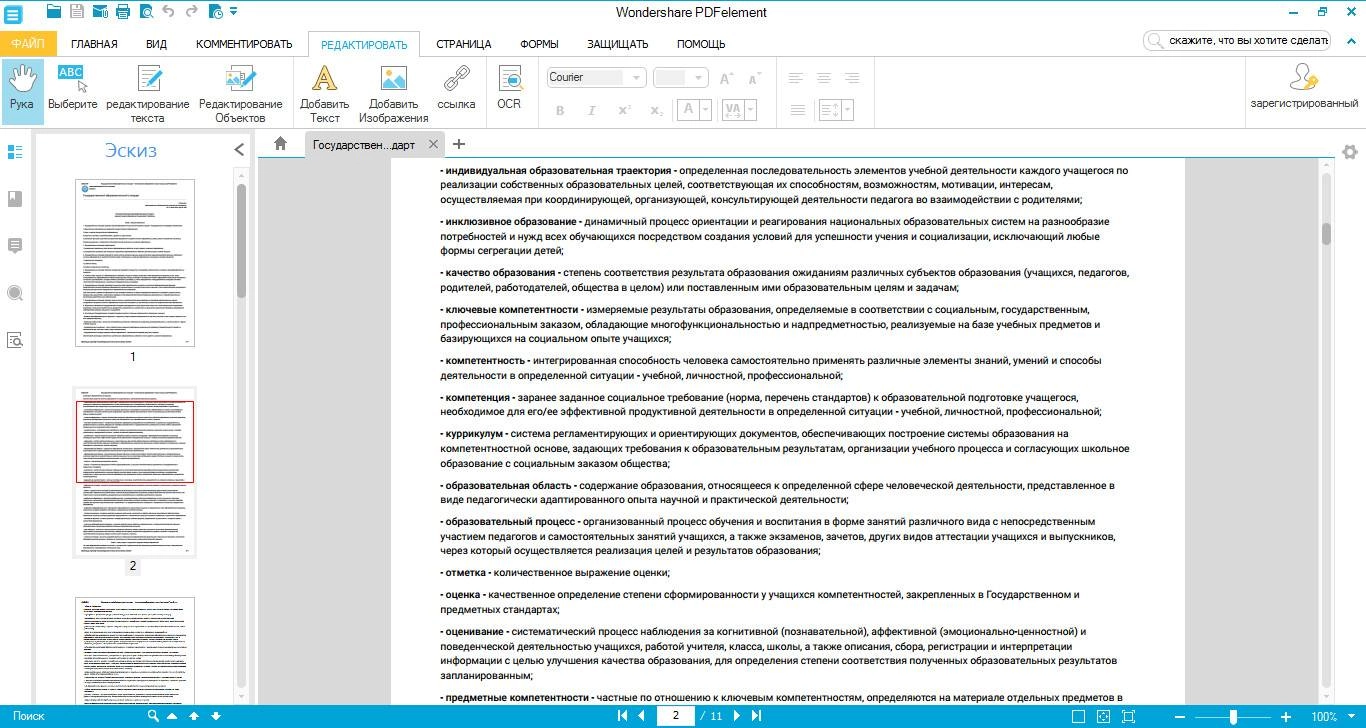Open the bookmarks sidebar icon
Image resolution: width=1366 pixels, height=728 pixels.
(15, 199)
